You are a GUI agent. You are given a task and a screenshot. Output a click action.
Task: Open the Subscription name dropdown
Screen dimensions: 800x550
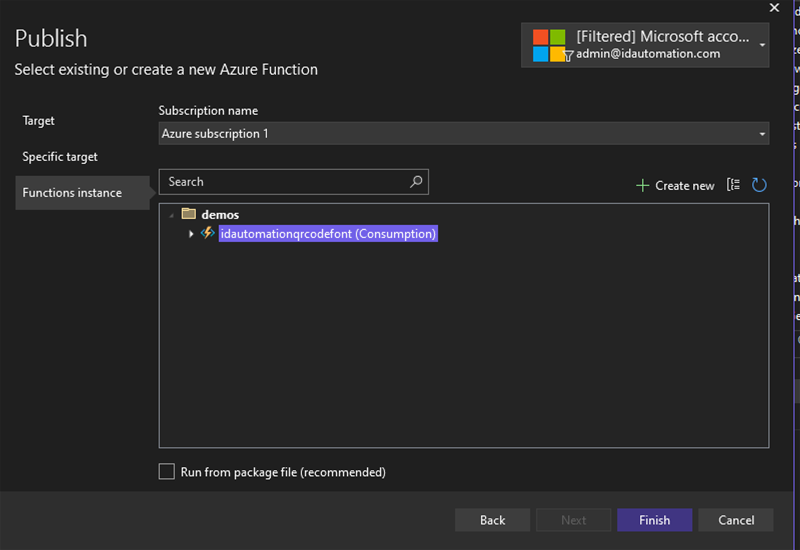click(x=762, y=134)
